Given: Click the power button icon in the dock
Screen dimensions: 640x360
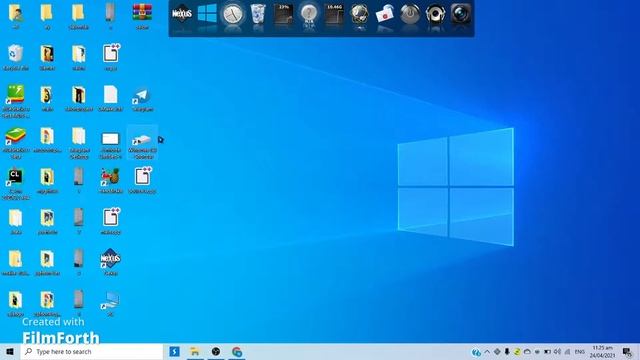Looking at the screenshot, I should click(410, 14).
